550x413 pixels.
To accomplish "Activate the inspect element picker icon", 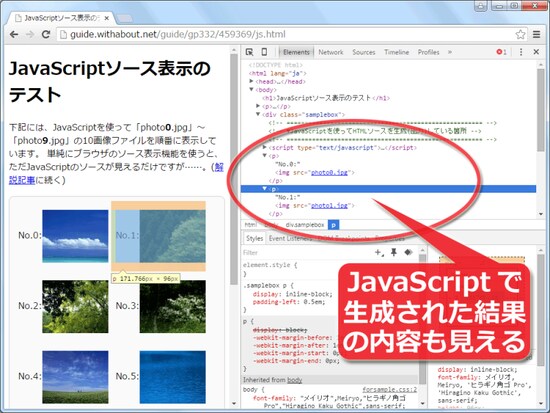I will pos(249,52).
